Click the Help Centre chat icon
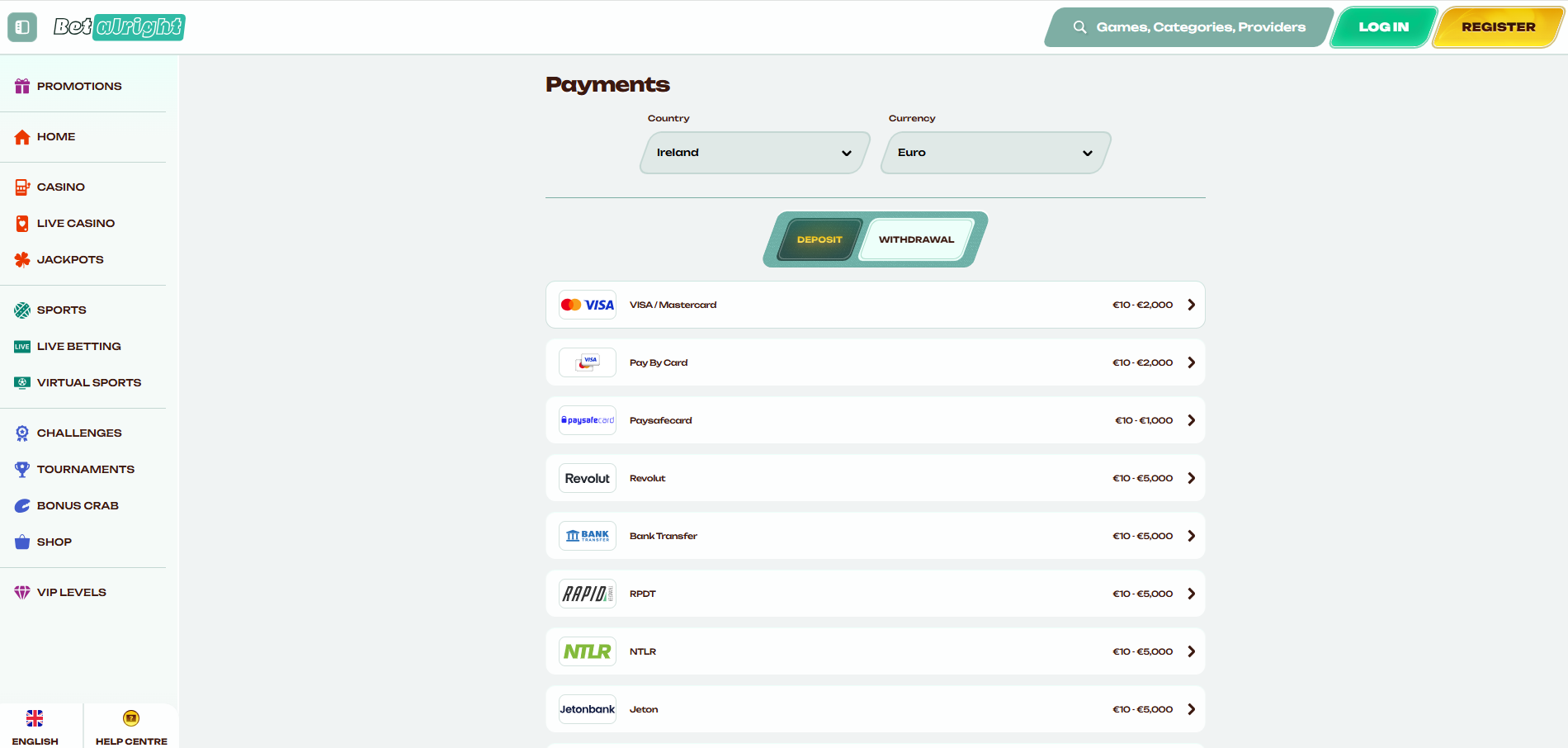This screenshot has width=1568, height=748. coord(131,718)
